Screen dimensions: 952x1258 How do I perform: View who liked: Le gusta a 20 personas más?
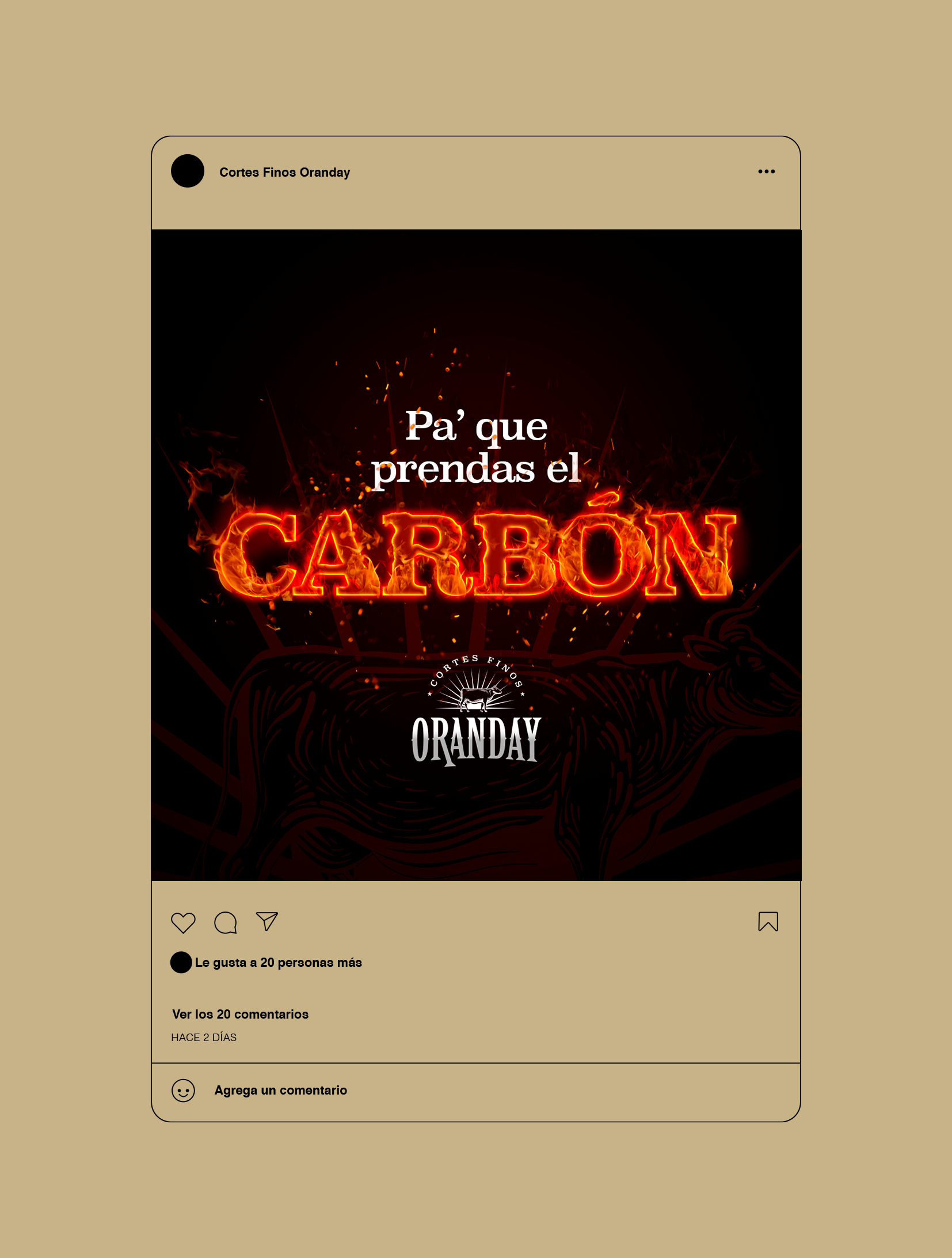point(279,962)
